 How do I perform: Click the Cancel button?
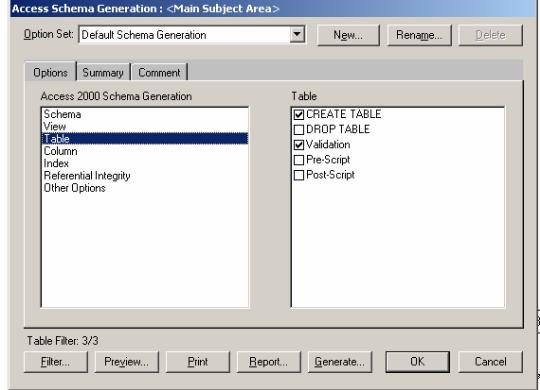(490, 362)
